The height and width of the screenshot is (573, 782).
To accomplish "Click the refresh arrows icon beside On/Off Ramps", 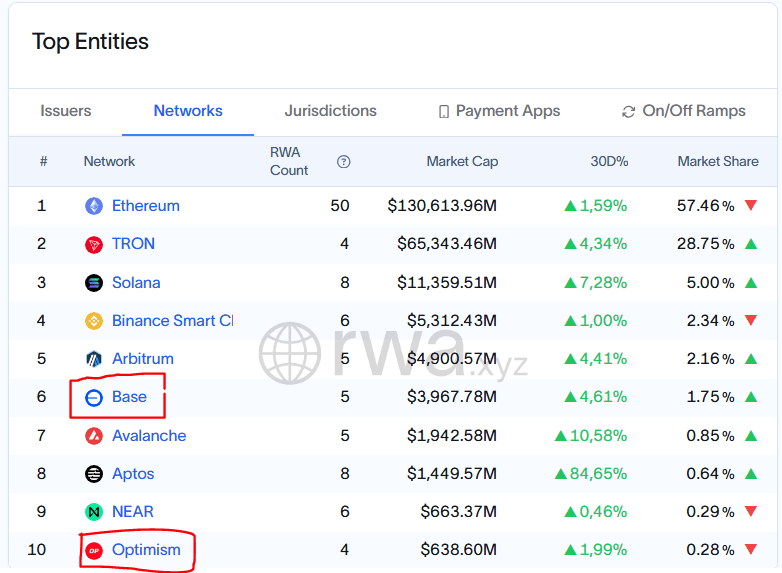I will tap(628, 112).
